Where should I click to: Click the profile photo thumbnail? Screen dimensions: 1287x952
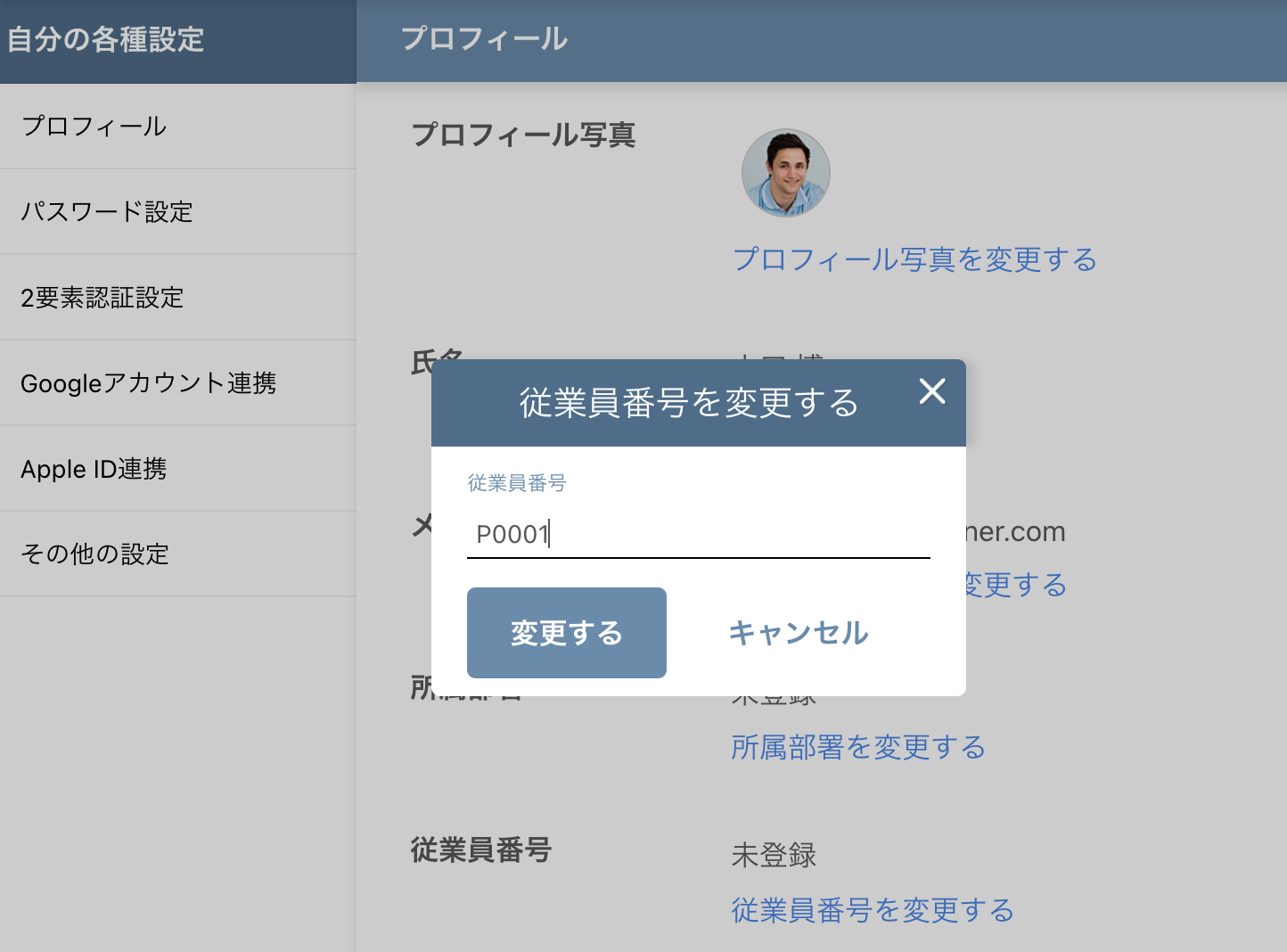785,172
